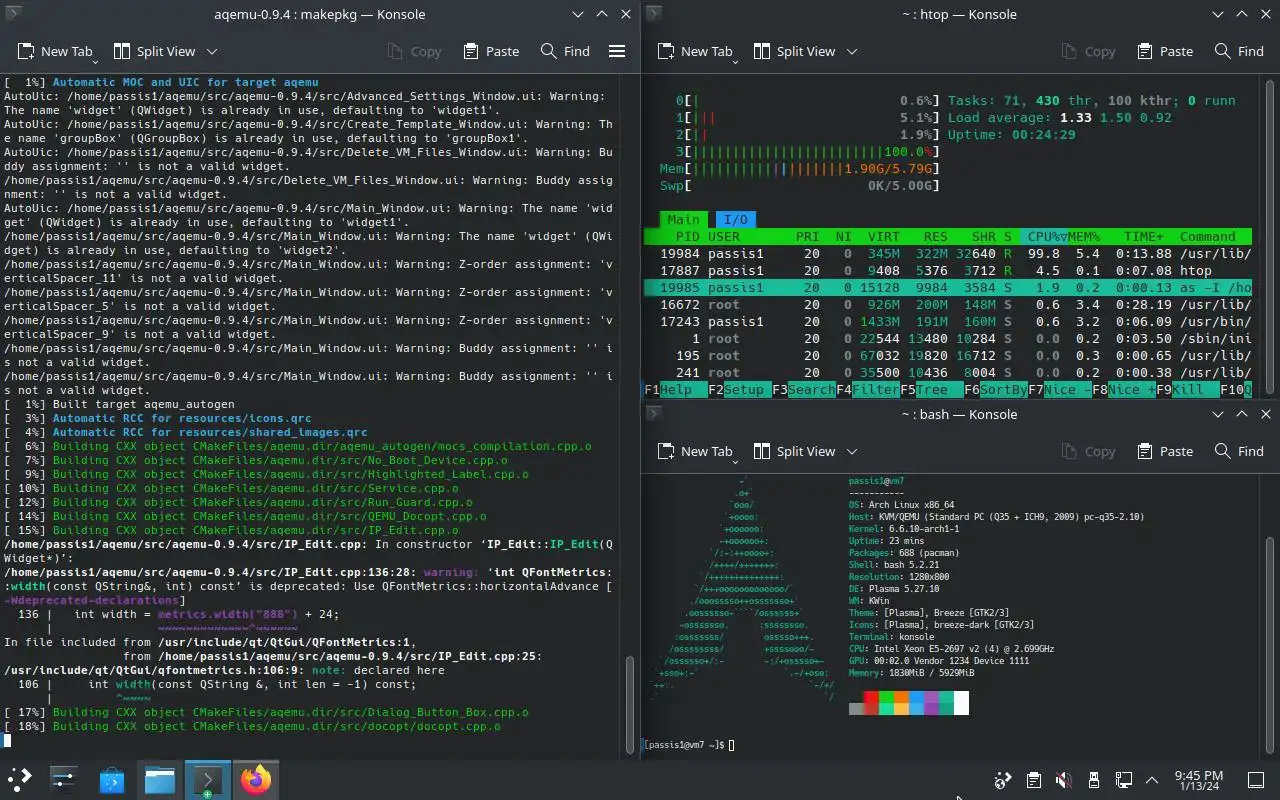
Task: Switch to htop Main tab
Action: tap(684, 220)
